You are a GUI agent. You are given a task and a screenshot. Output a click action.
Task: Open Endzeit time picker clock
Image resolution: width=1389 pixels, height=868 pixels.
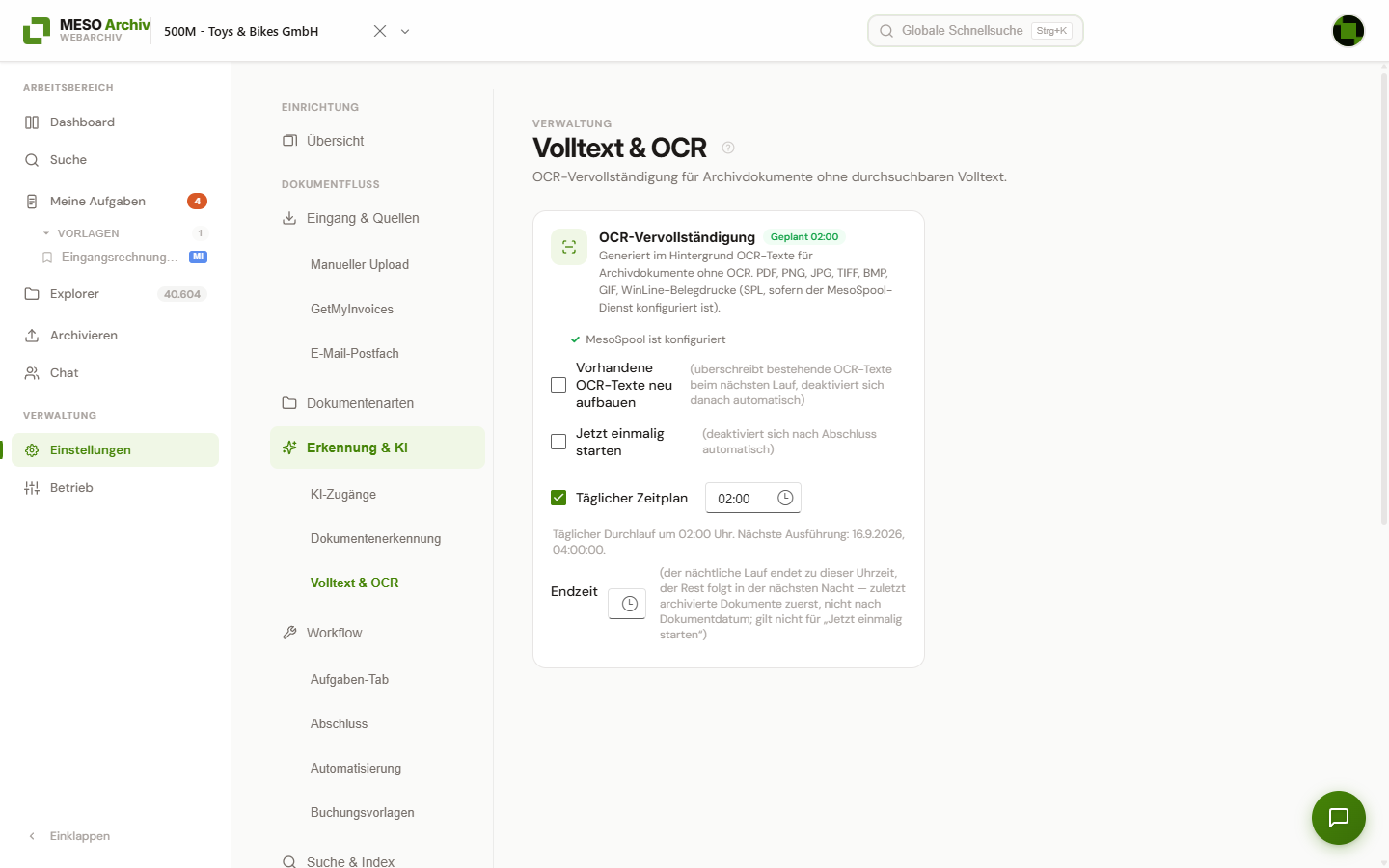point(629,604)
